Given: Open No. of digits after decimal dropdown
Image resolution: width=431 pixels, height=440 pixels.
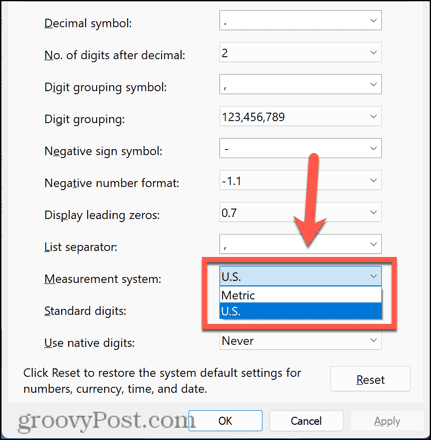Looking at the screenshot, I should click(x=300, y=52).
